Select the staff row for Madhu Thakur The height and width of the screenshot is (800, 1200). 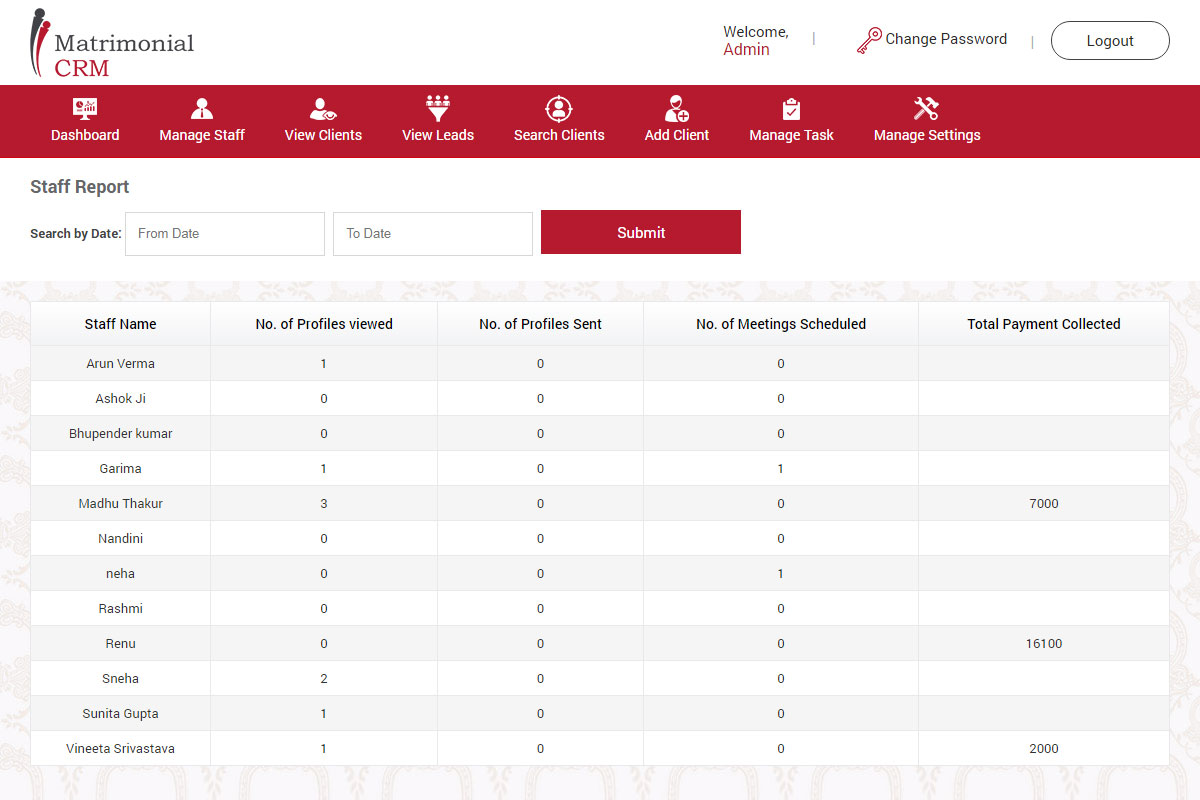(x=120, y=503)
